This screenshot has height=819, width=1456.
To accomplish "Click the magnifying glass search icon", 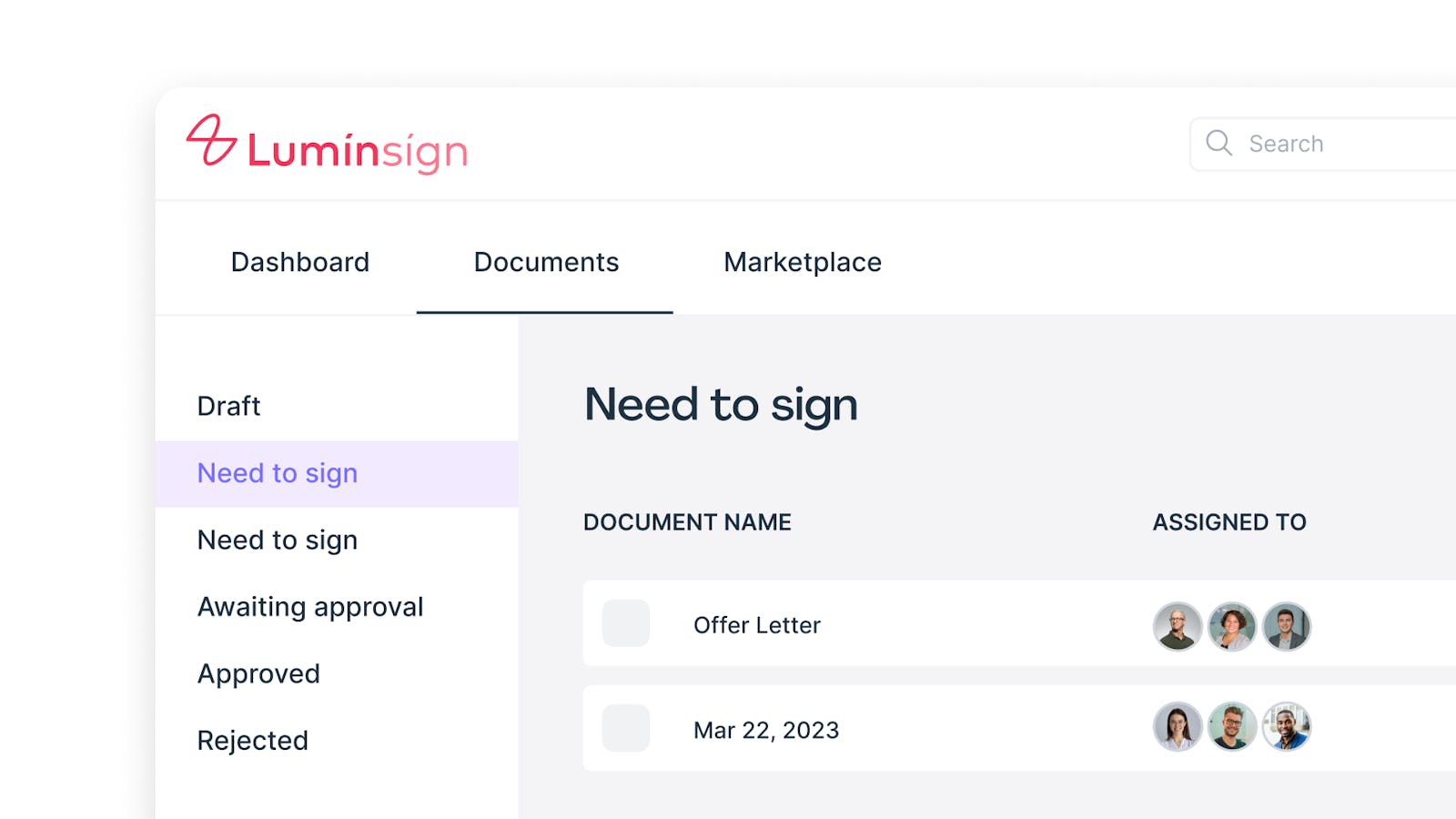I will (1218, 144).
